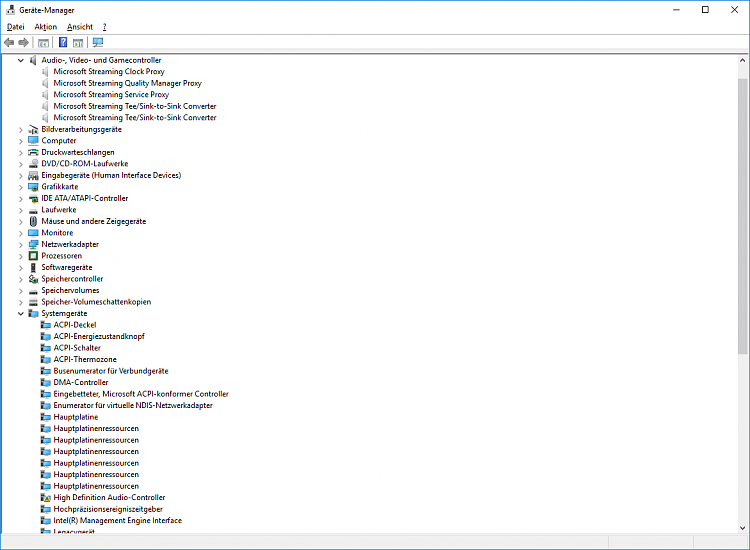Select ACPI-Thermozone device
This screenshot has width=750, height=550.
tap(85, 360)
